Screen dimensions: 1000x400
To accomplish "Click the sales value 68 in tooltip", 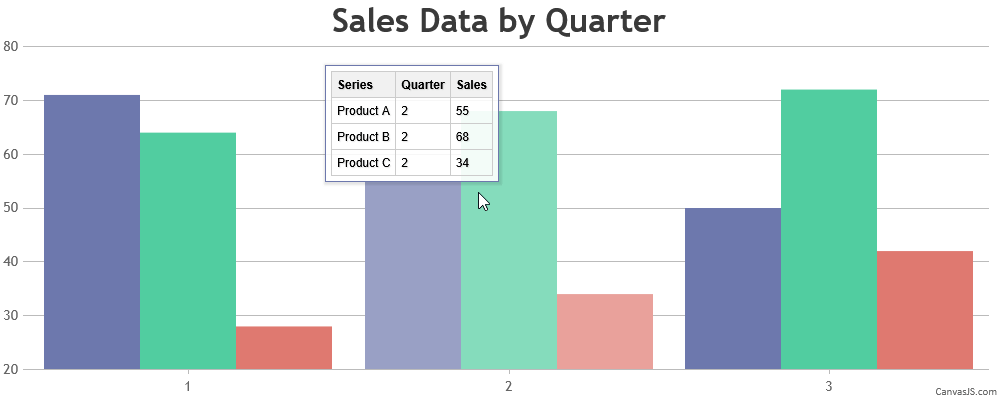I will (x=463, y=137).
